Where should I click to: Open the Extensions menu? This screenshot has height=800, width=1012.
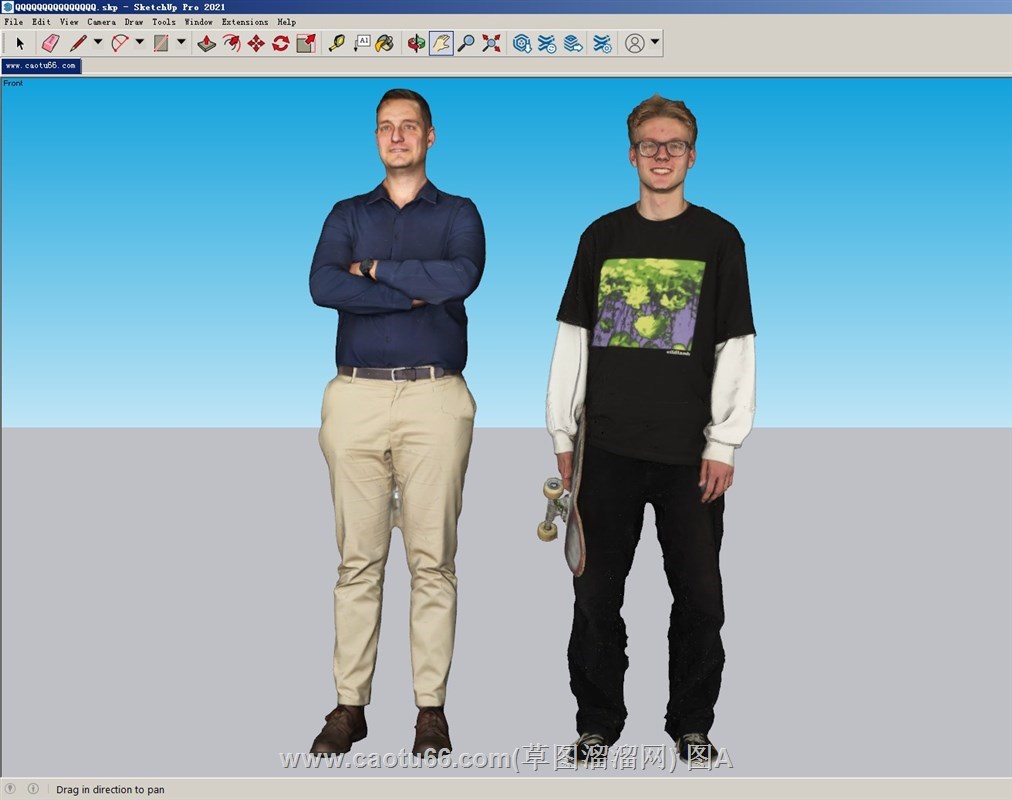[245, 22]
